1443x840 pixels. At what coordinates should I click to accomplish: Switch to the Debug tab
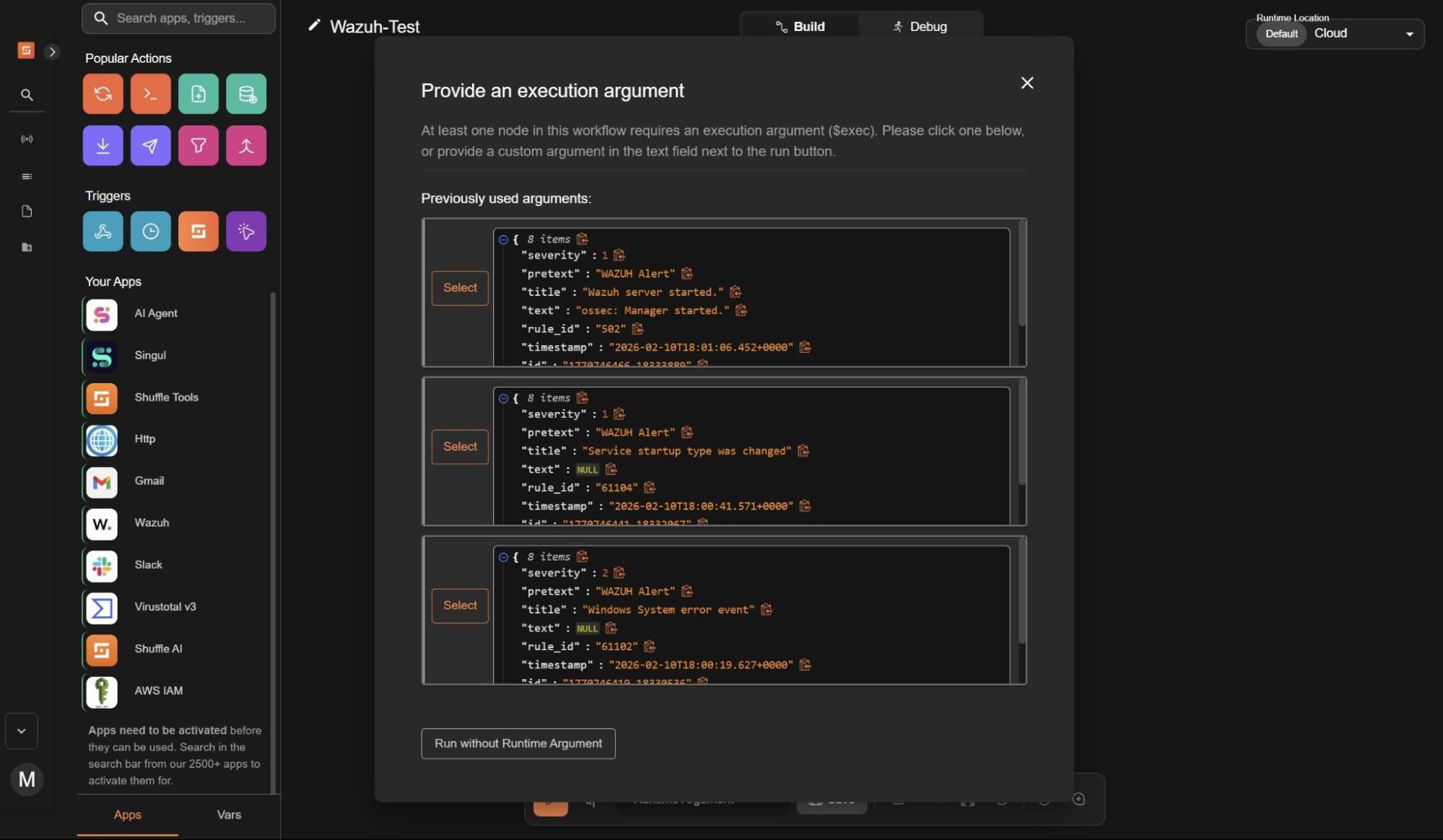[920, 27]
